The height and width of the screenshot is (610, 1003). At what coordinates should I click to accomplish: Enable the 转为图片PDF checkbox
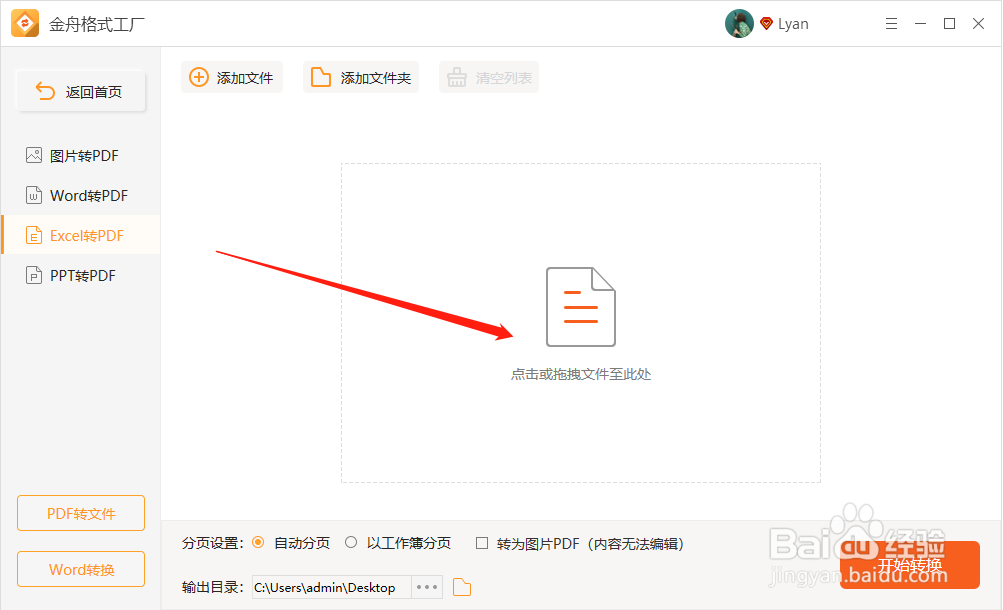485,543
